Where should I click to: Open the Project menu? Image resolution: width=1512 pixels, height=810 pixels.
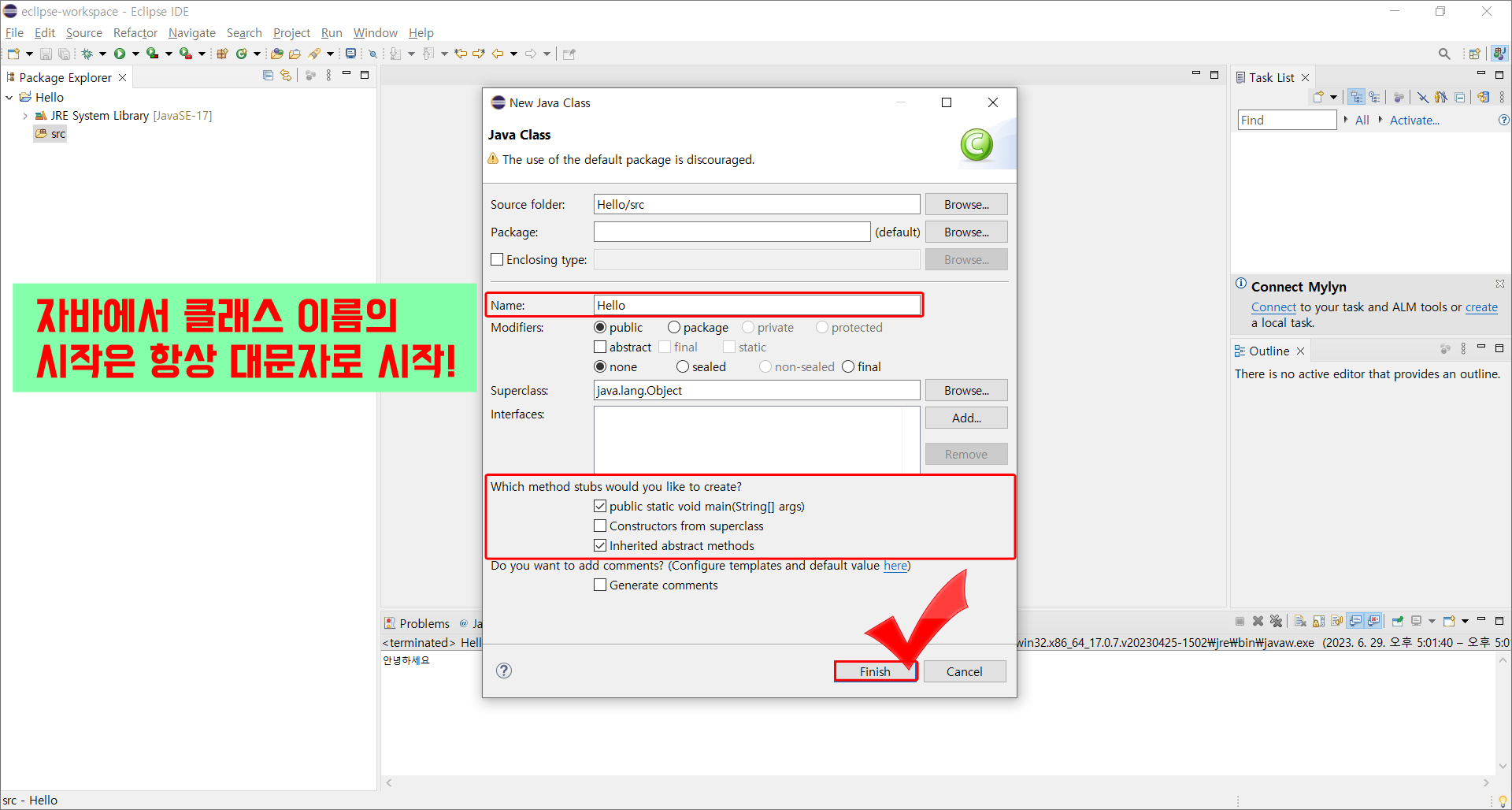coord(291,32)
